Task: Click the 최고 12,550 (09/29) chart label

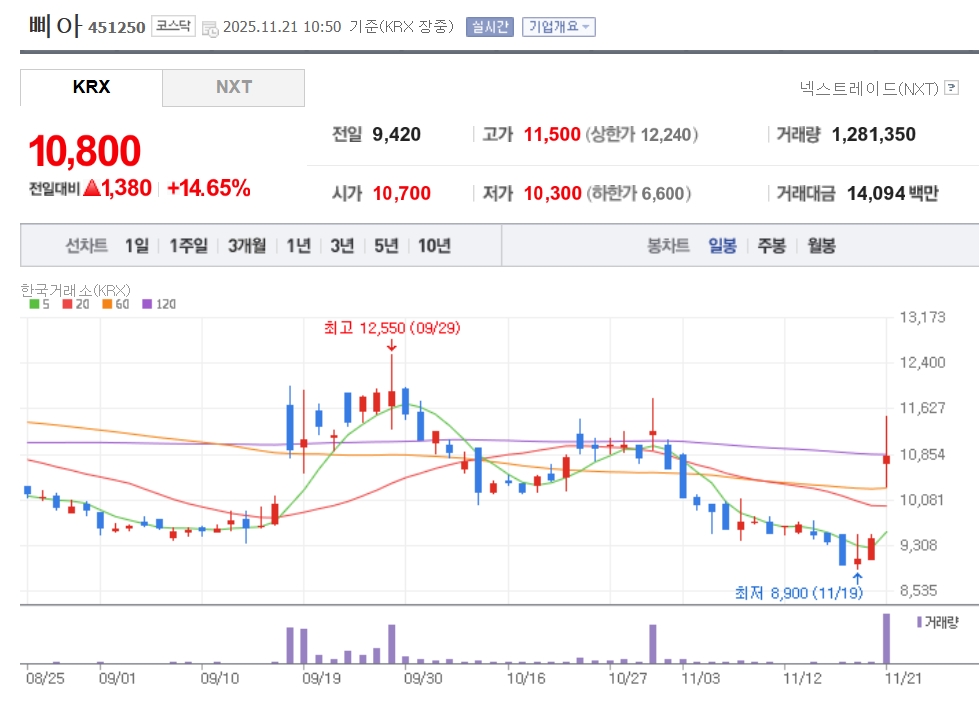Action: (x=392, y=328)
